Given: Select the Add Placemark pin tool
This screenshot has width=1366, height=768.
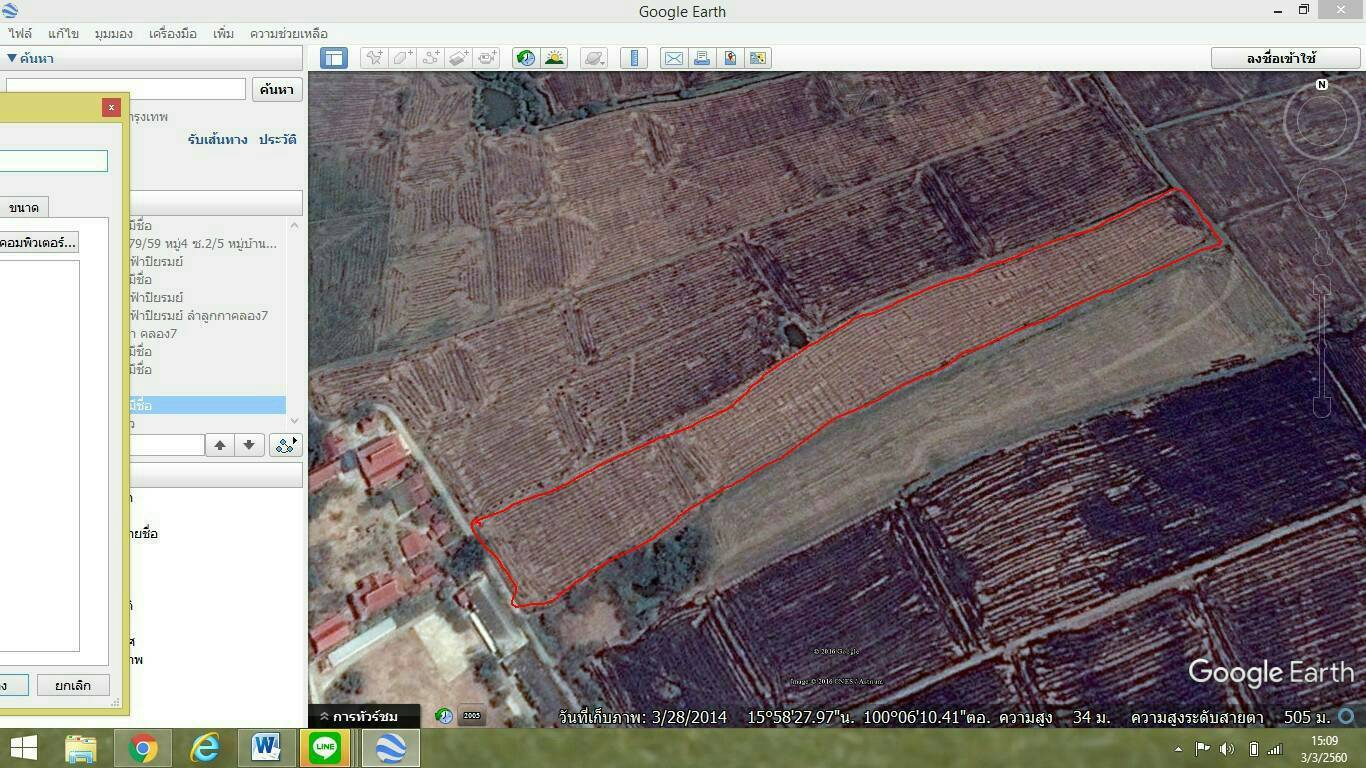Looking at the screenshot, I should pos(374,58).
